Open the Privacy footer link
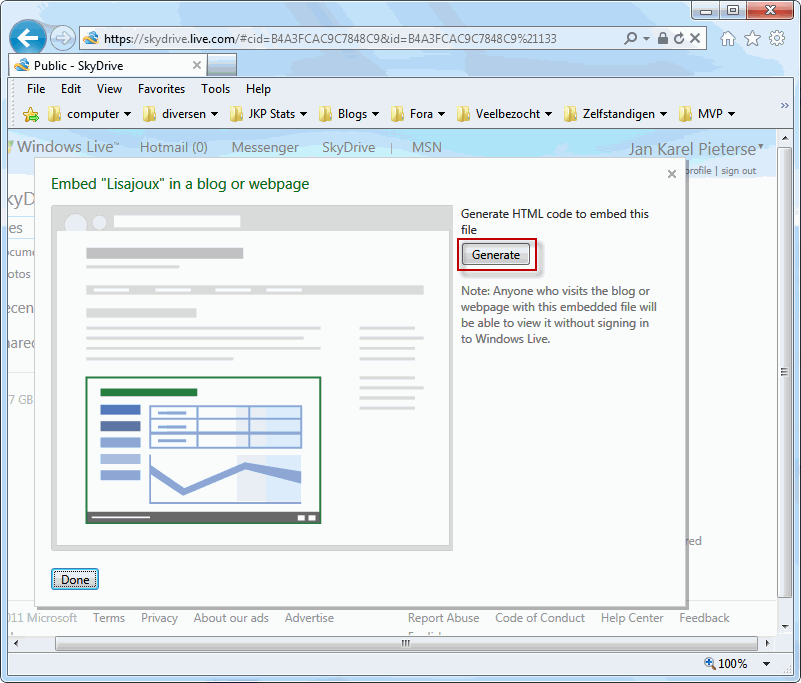The height and width of the screenshot is (683, 801). (x=159, y=618)
